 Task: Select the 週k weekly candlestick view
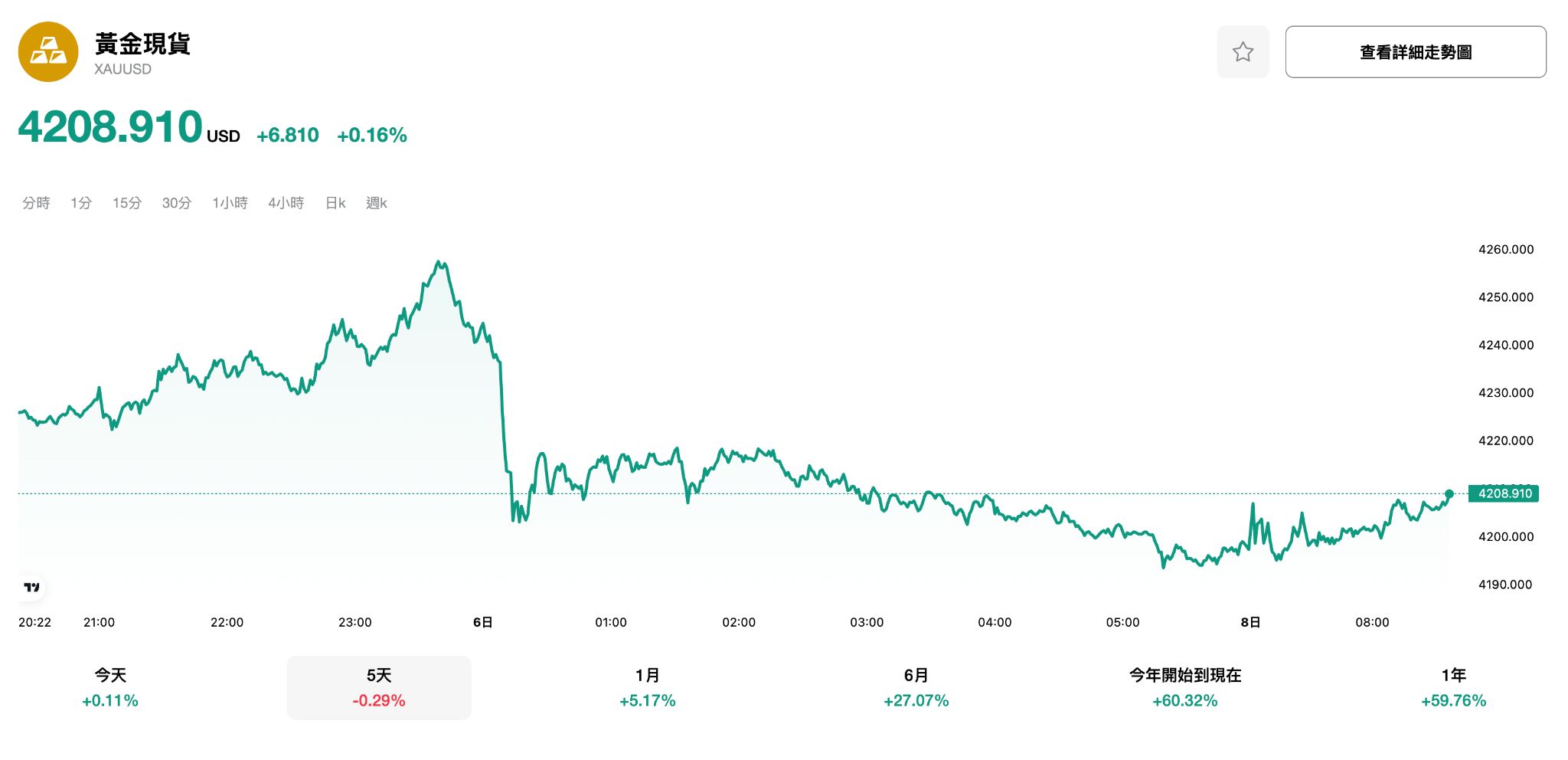click(x=376, y=203)
